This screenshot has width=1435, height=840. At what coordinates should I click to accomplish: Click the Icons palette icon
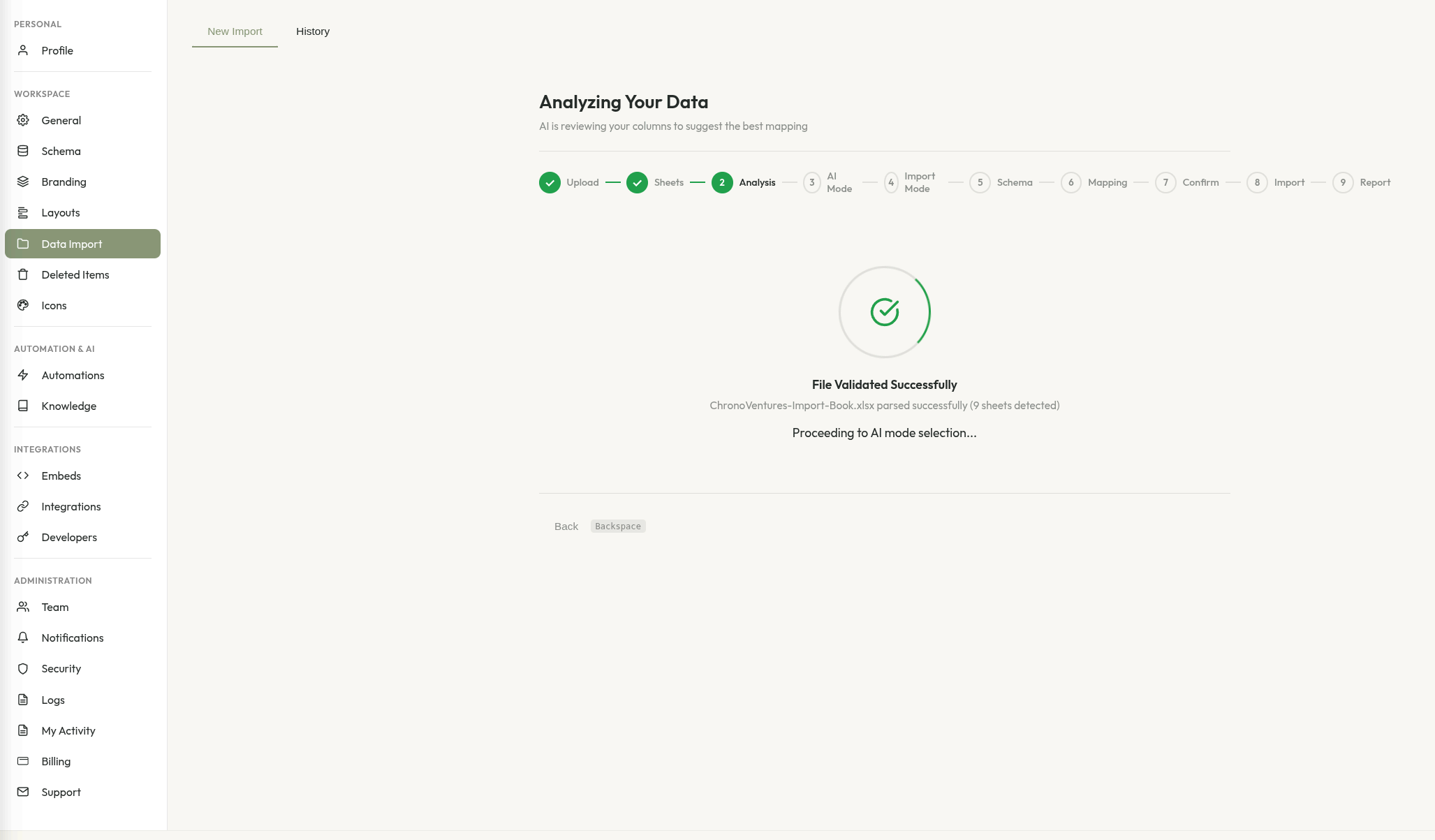(x=23, y=305)
